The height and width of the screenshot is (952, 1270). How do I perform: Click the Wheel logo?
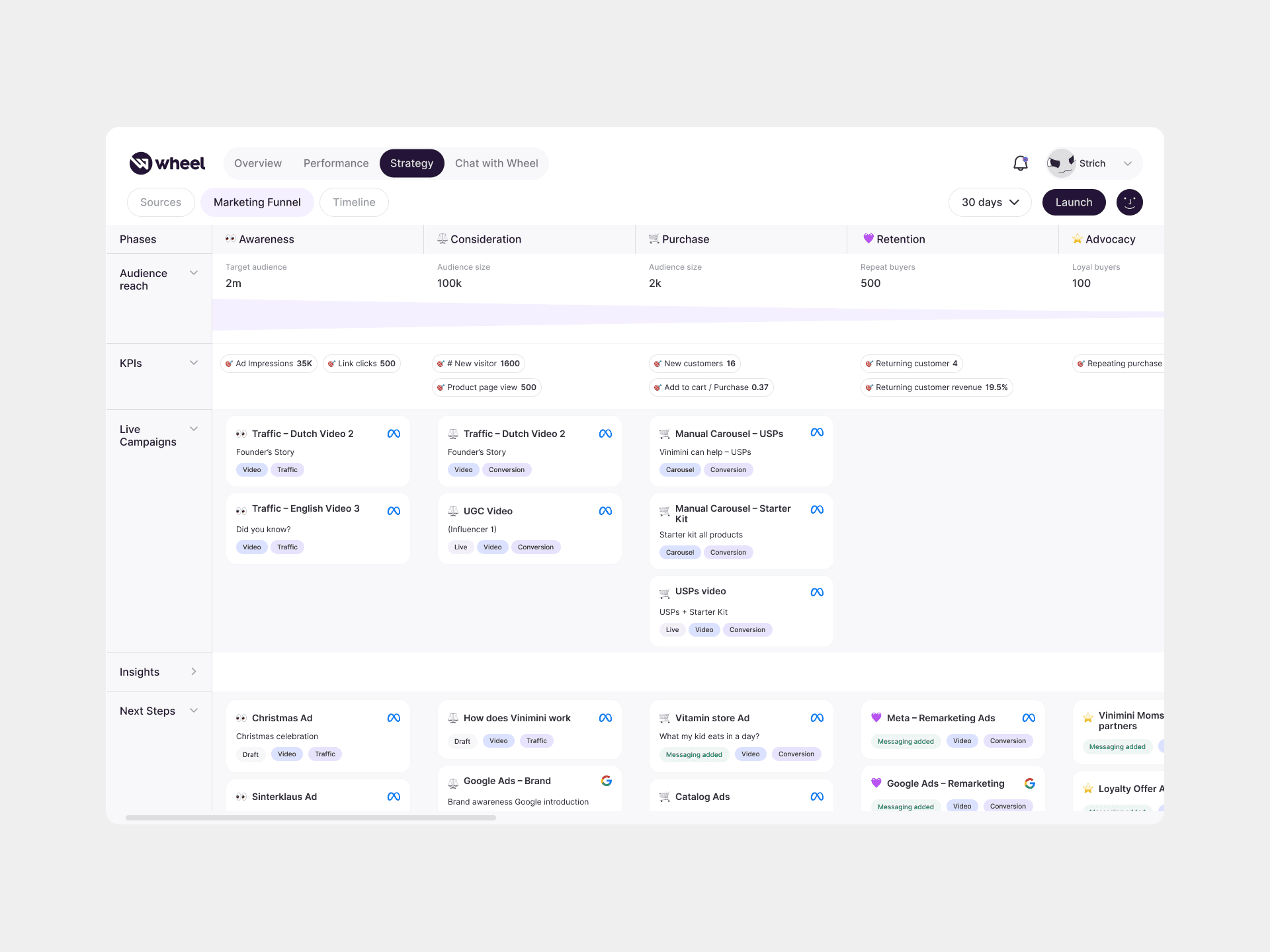[x=167, y=163]
